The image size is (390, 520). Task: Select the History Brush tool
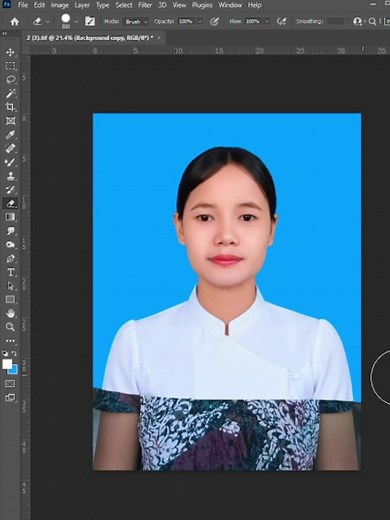click(x=10, y=190)
